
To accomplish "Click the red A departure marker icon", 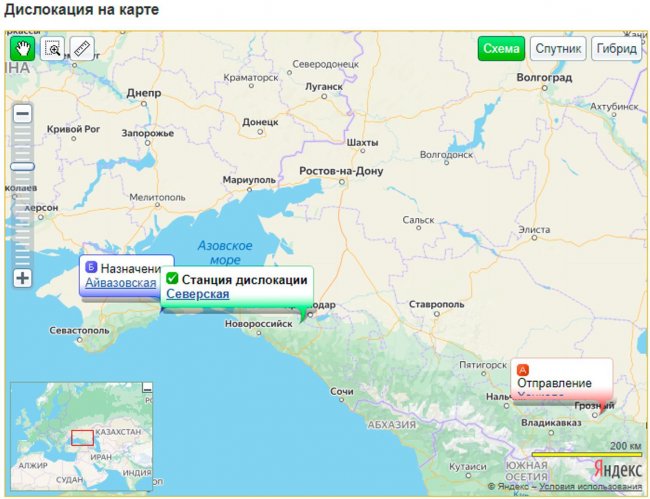I will pyautogui.click(x=523, y=369).
